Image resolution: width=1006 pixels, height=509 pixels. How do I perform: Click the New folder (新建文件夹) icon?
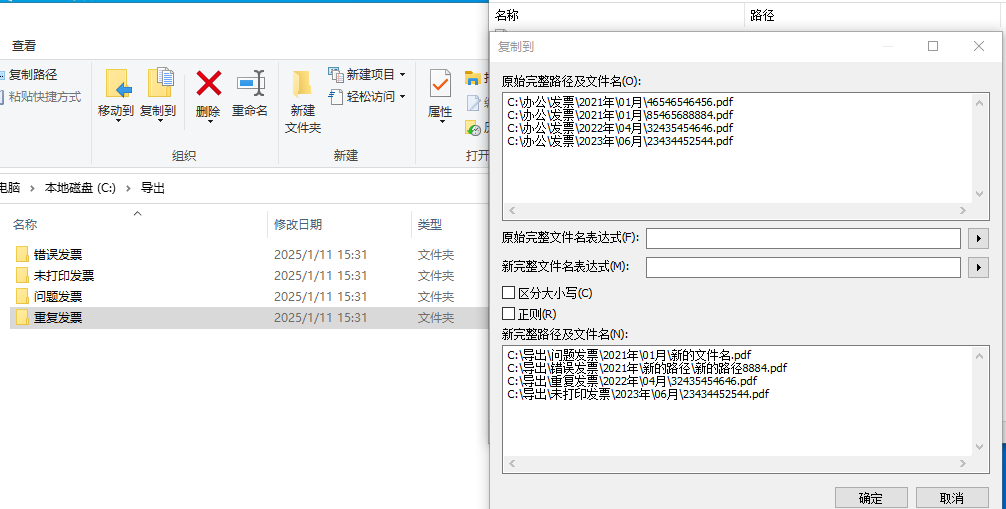[x=302, y=84]
